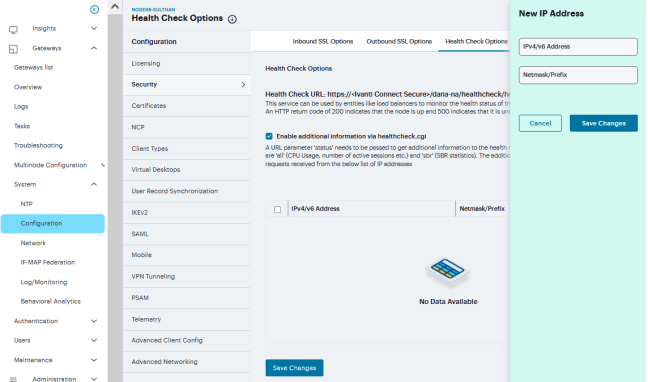
Task: Click the Administration icon in the sidebar
Action: pos(13,379)
